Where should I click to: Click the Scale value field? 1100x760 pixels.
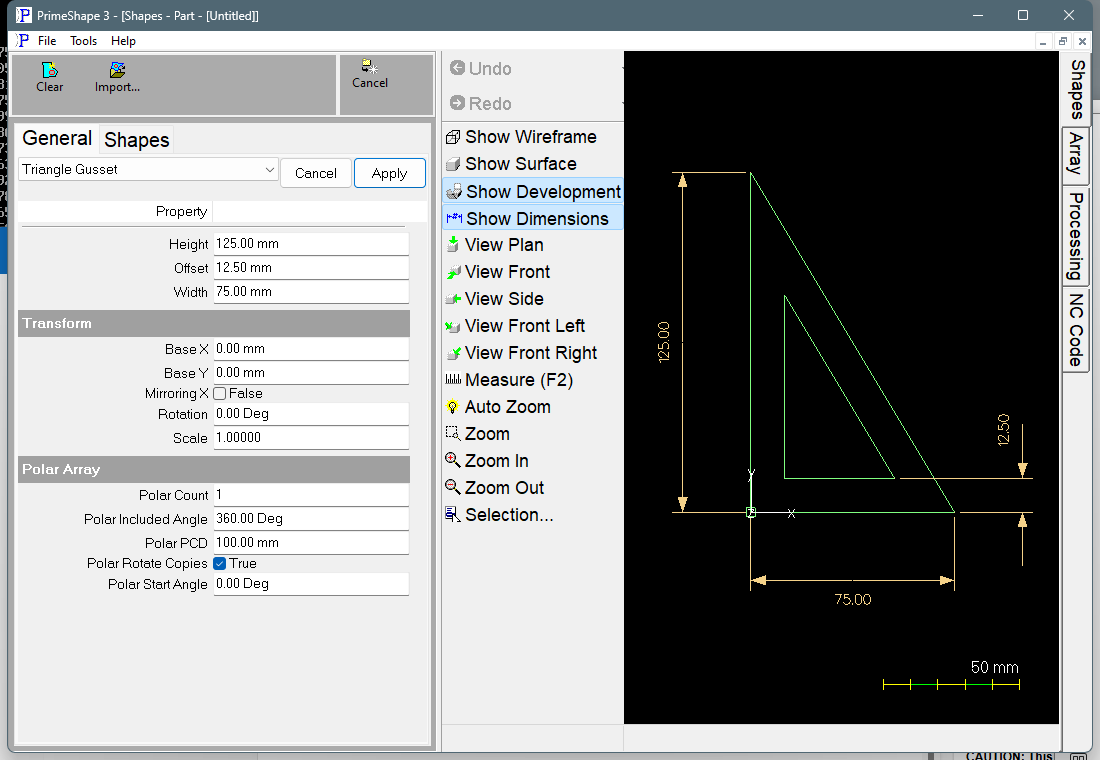(x=311, y=438)
